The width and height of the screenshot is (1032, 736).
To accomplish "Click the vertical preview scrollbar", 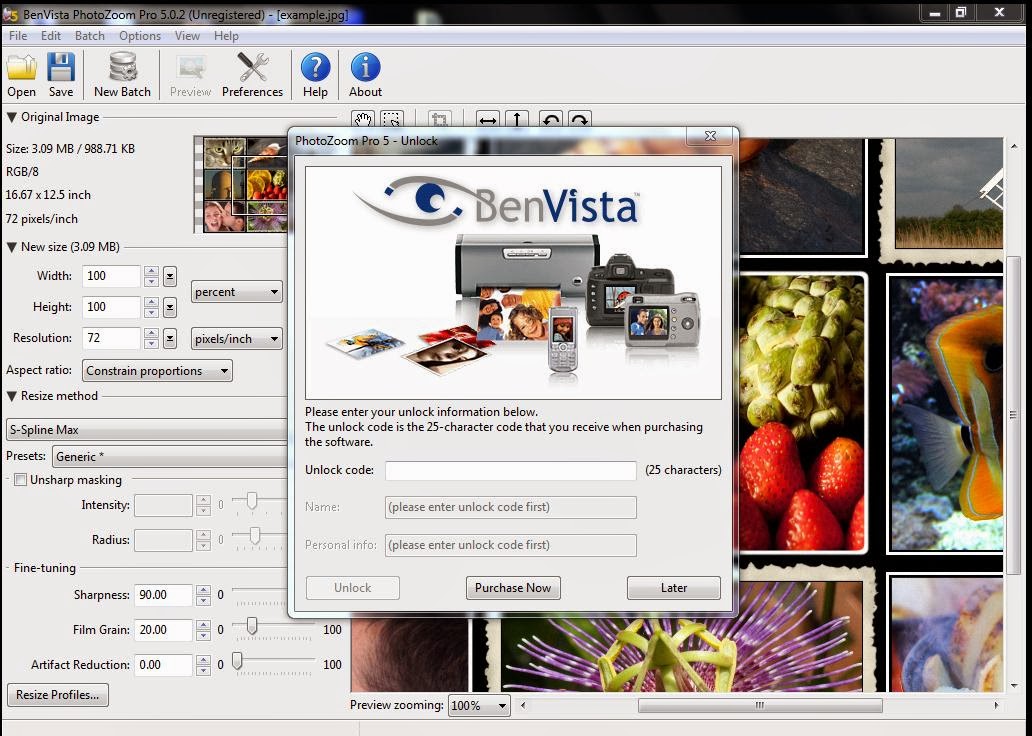I will click(1014, 415).
